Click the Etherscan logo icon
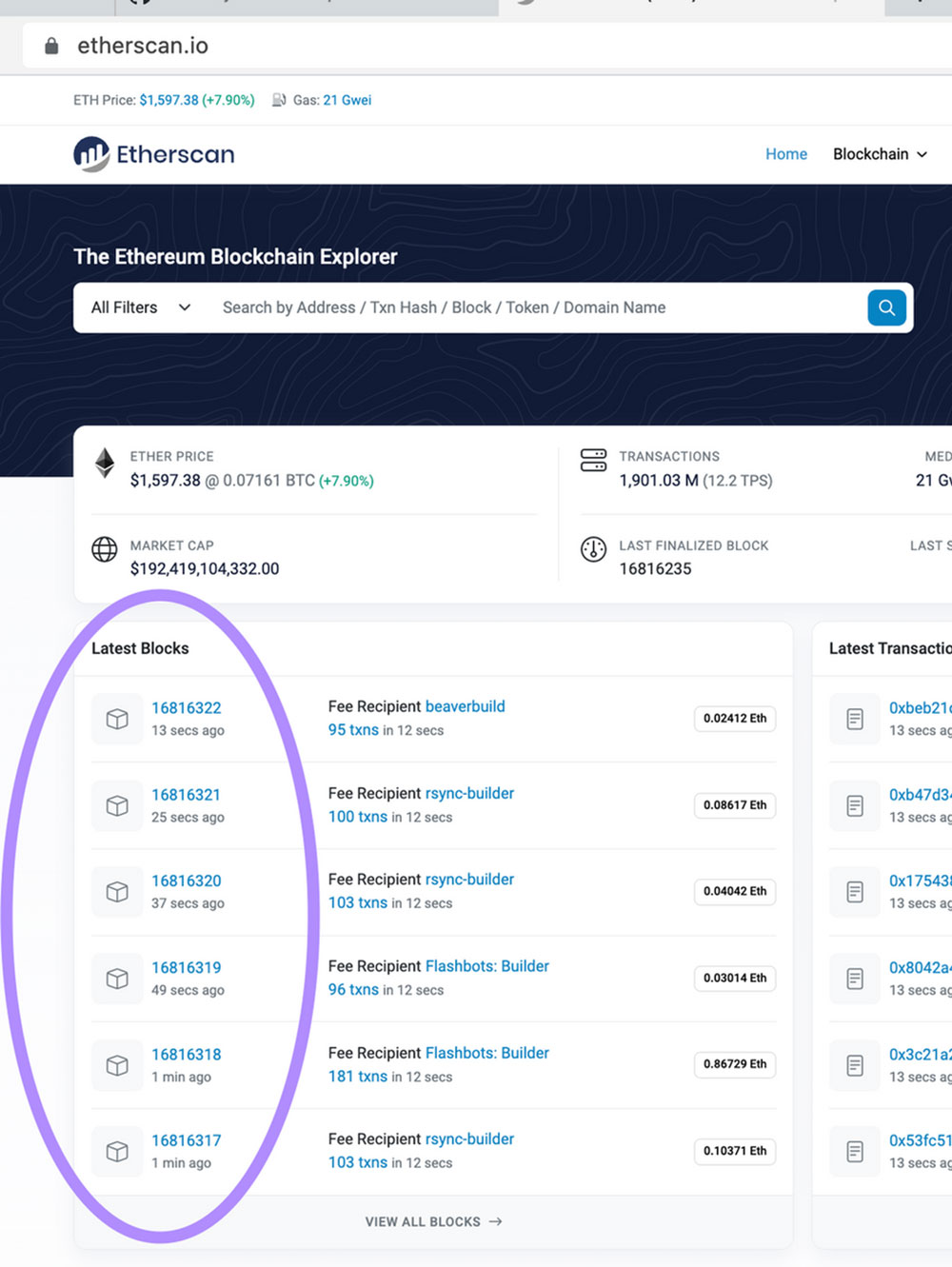The height and width of the screenshot is (1267, 952). (91, 154)
